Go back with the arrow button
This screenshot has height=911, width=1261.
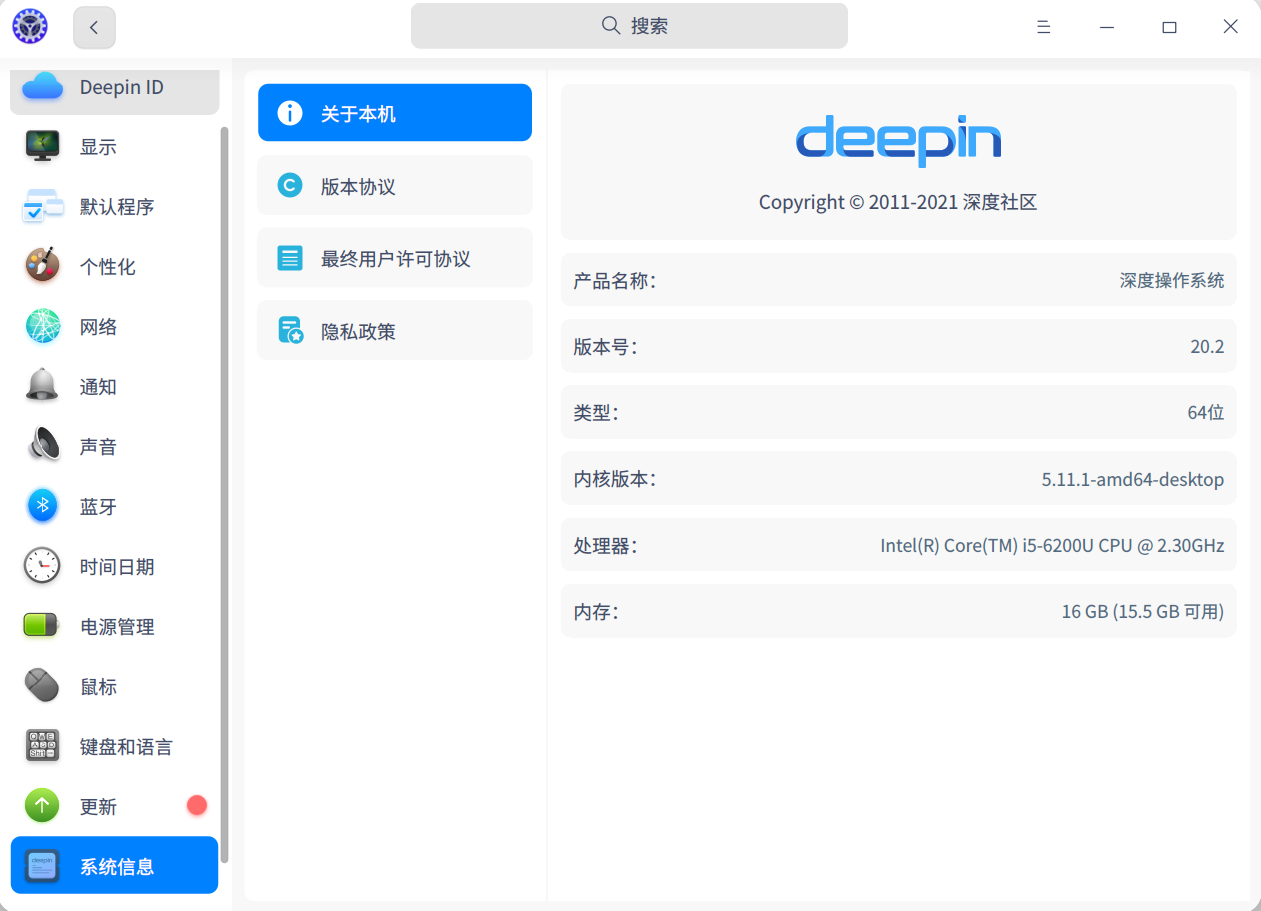coord(94,27)
